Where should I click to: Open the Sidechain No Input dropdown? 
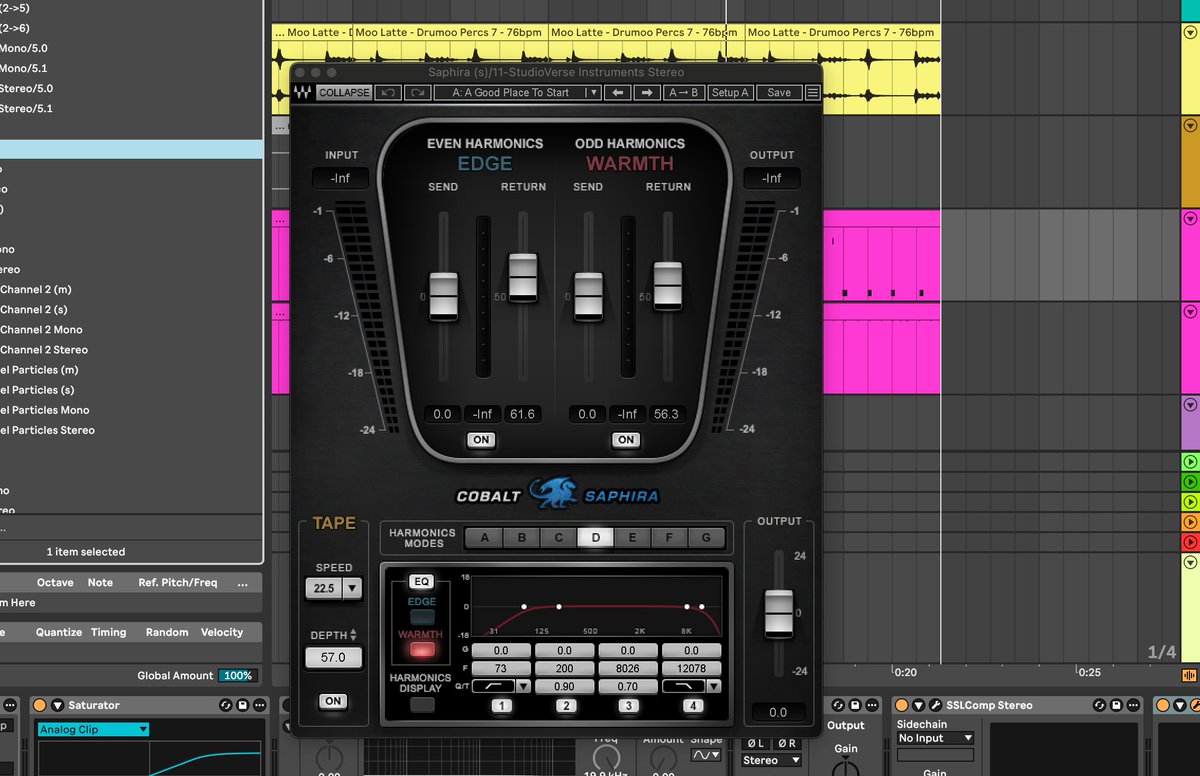(935, 738)
